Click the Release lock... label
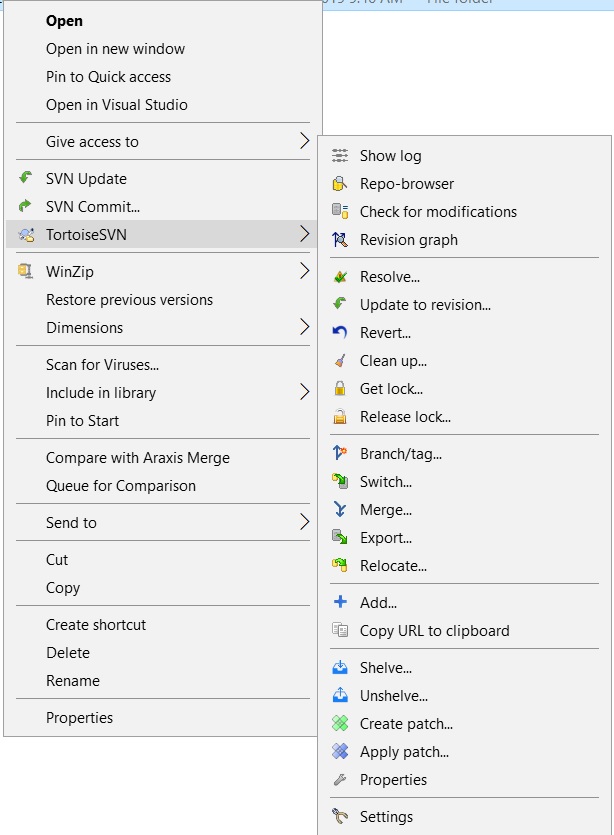The image size is (614, 835). 405,416
